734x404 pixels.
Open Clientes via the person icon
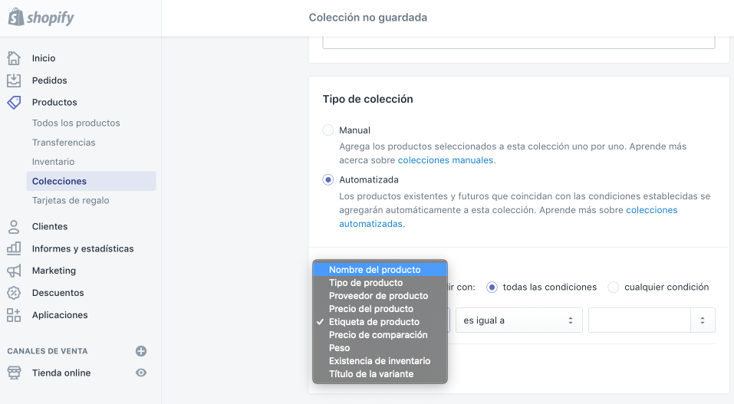pos(14,227)
